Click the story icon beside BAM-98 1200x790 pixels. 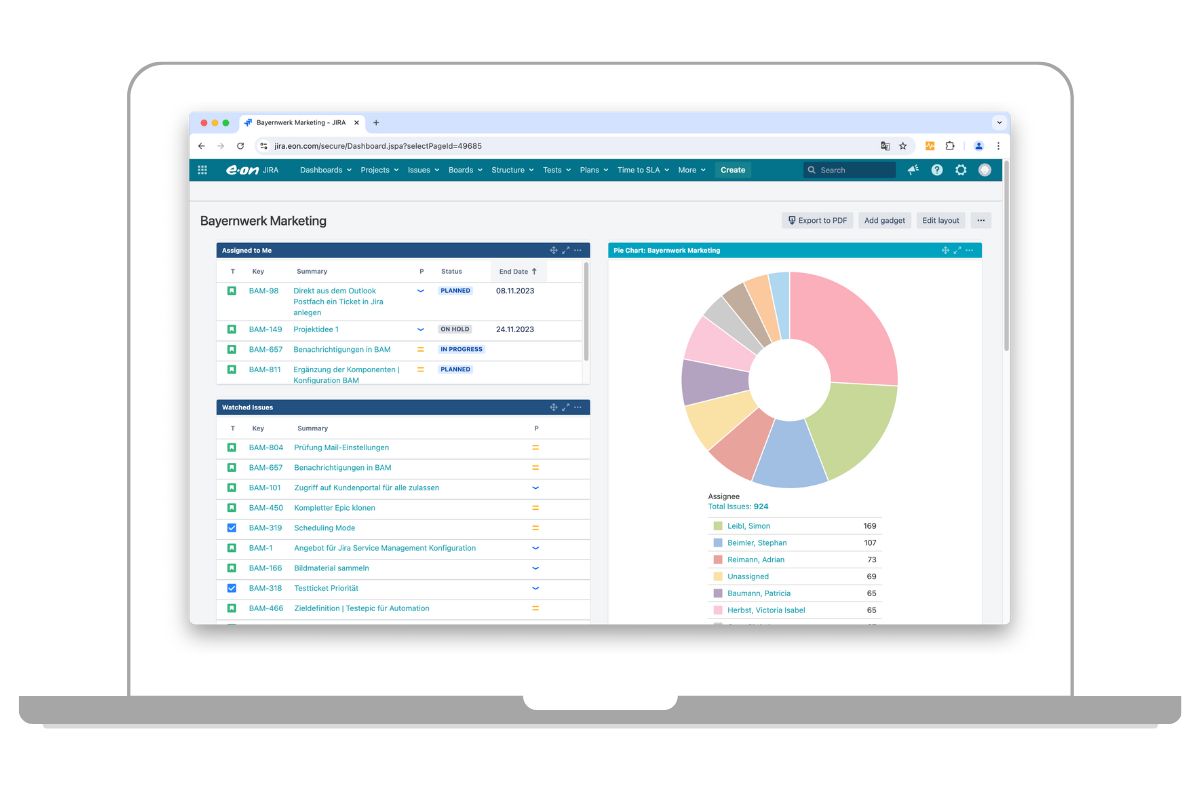pyautogui.click(x=232, y=291)
